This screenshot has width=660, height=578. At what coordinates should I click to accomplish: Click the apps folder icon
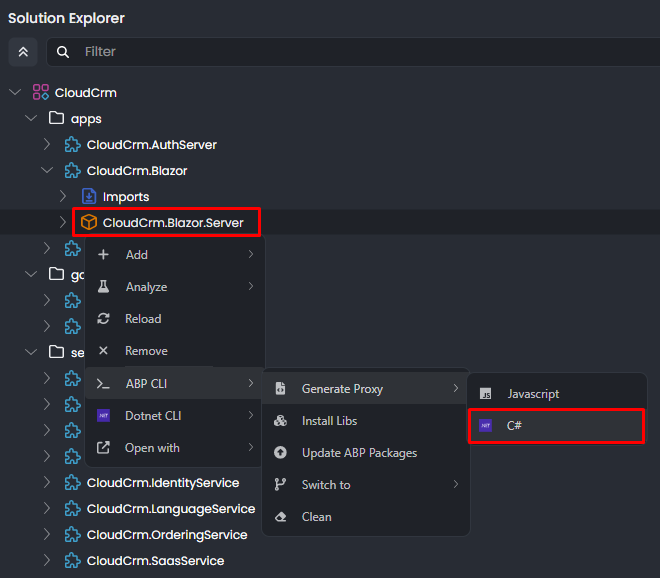tap(57, 119)
